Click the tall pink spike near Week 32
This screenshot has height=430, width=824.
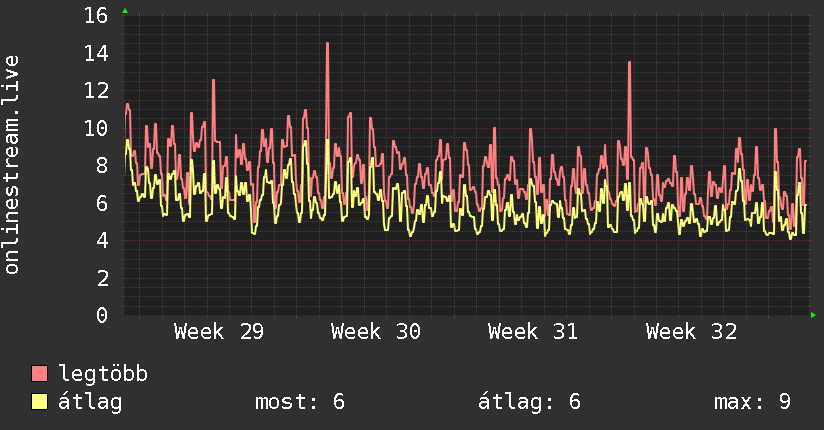[x=630, y=63]
